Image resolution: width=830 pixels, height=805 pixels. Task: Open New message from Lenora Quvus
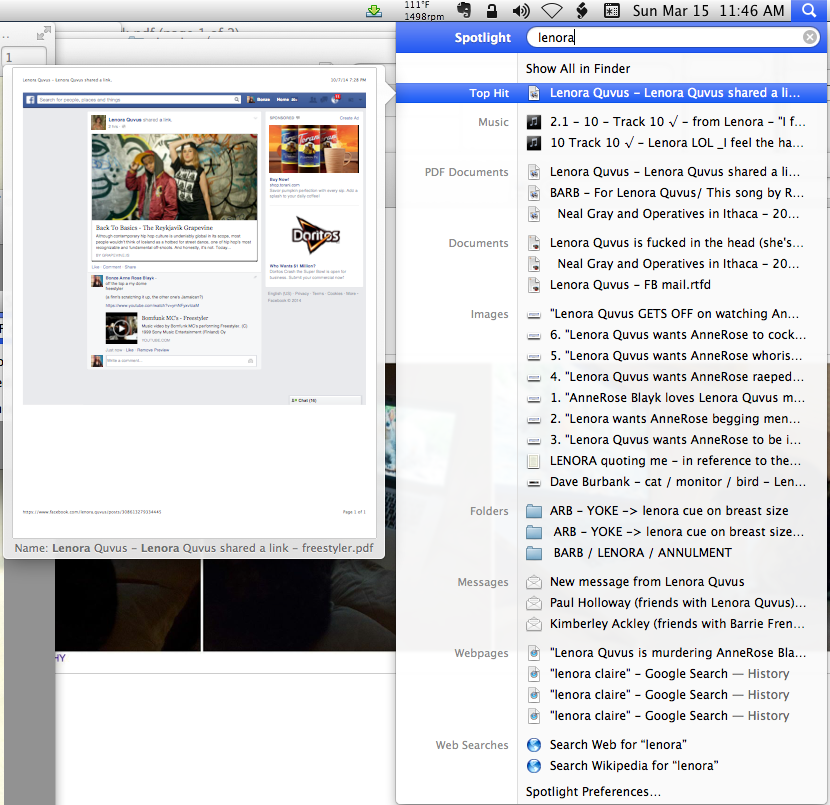click(646, 582)
